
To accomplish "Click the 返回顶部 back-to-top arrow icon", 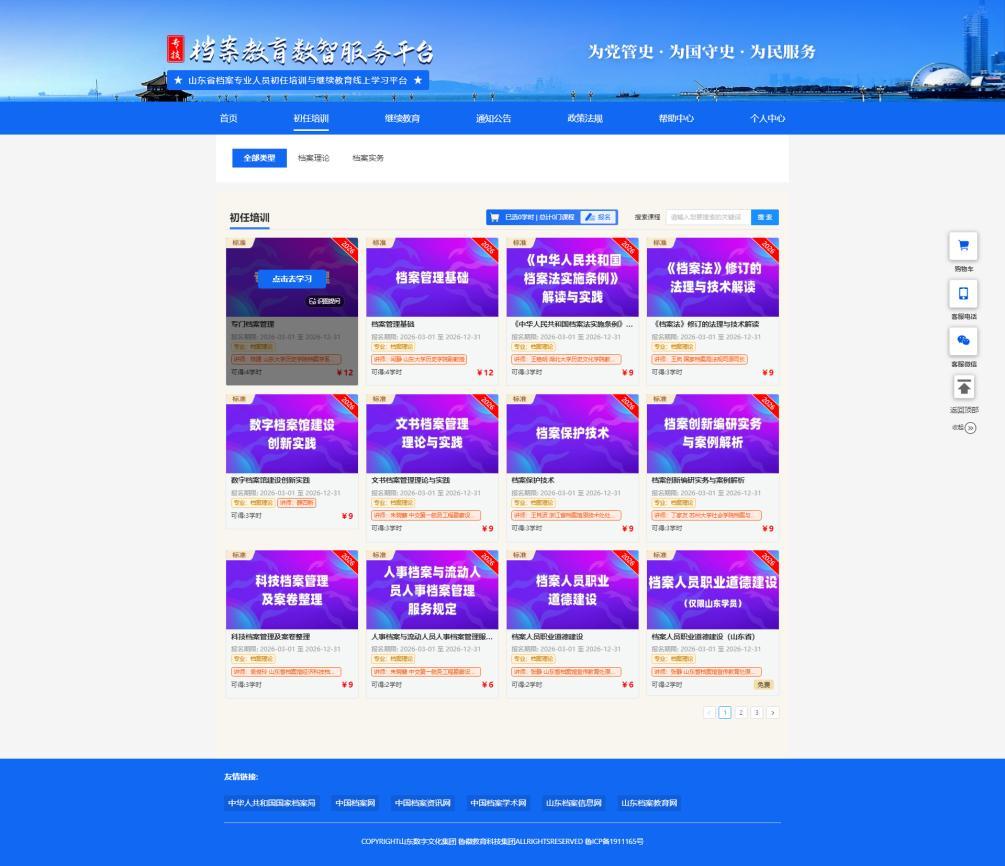I will coord(963,388).
